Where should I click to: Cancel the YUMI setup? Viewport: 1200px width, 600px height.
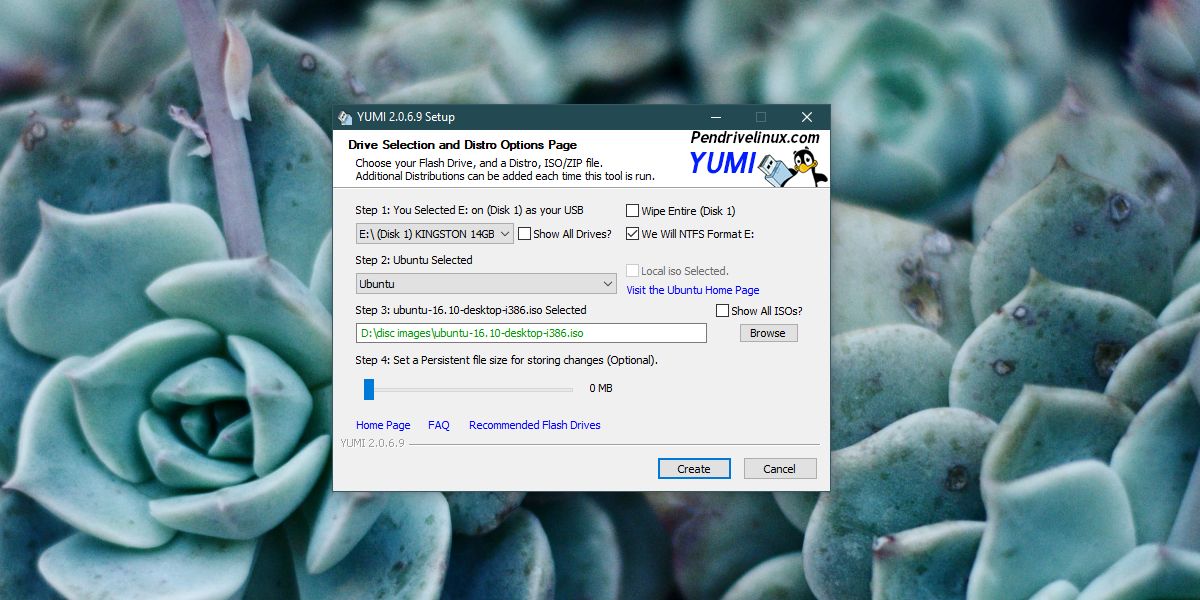point(780,468)
